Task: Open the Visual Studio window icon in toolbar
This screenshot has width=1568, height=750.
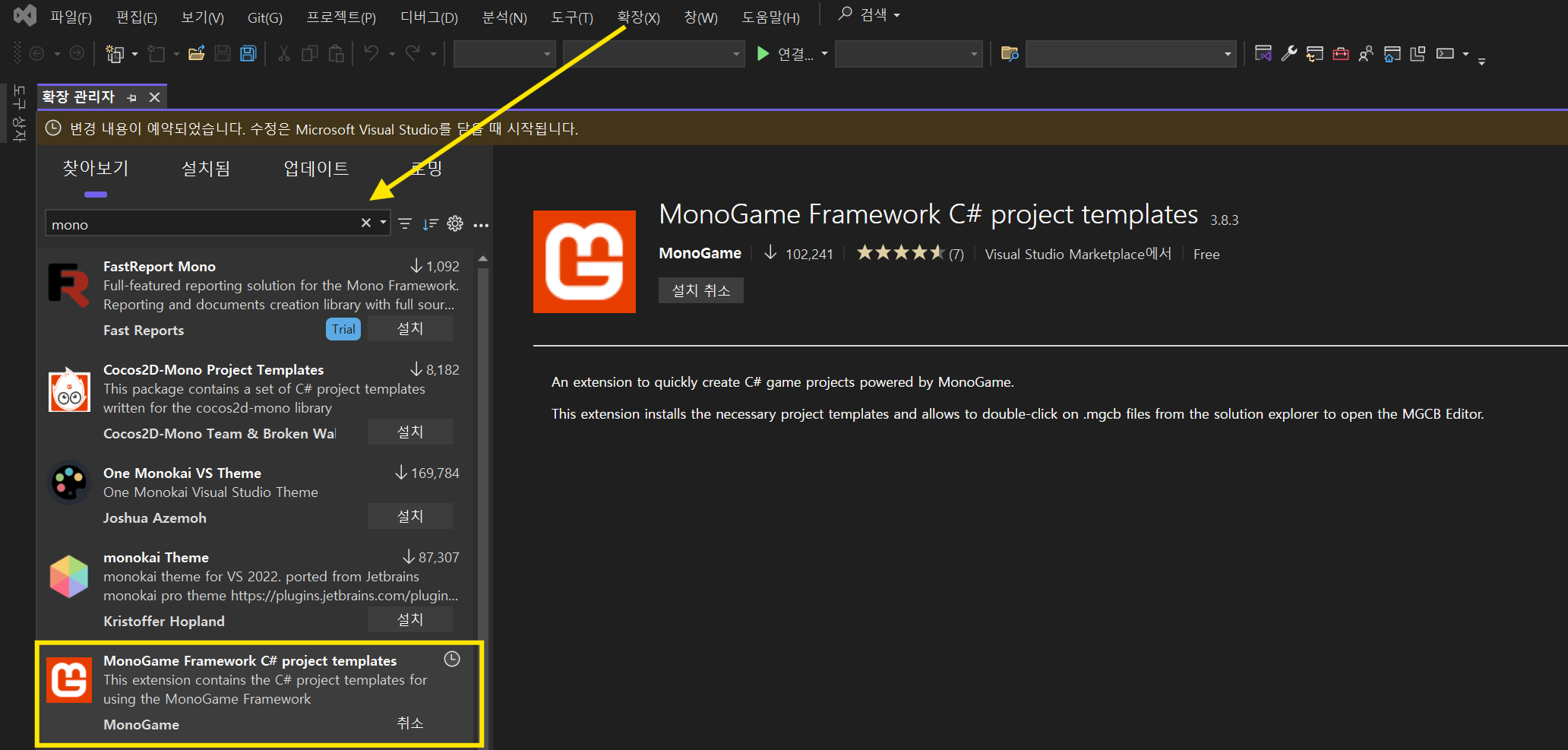Action: coord(1263,53)
